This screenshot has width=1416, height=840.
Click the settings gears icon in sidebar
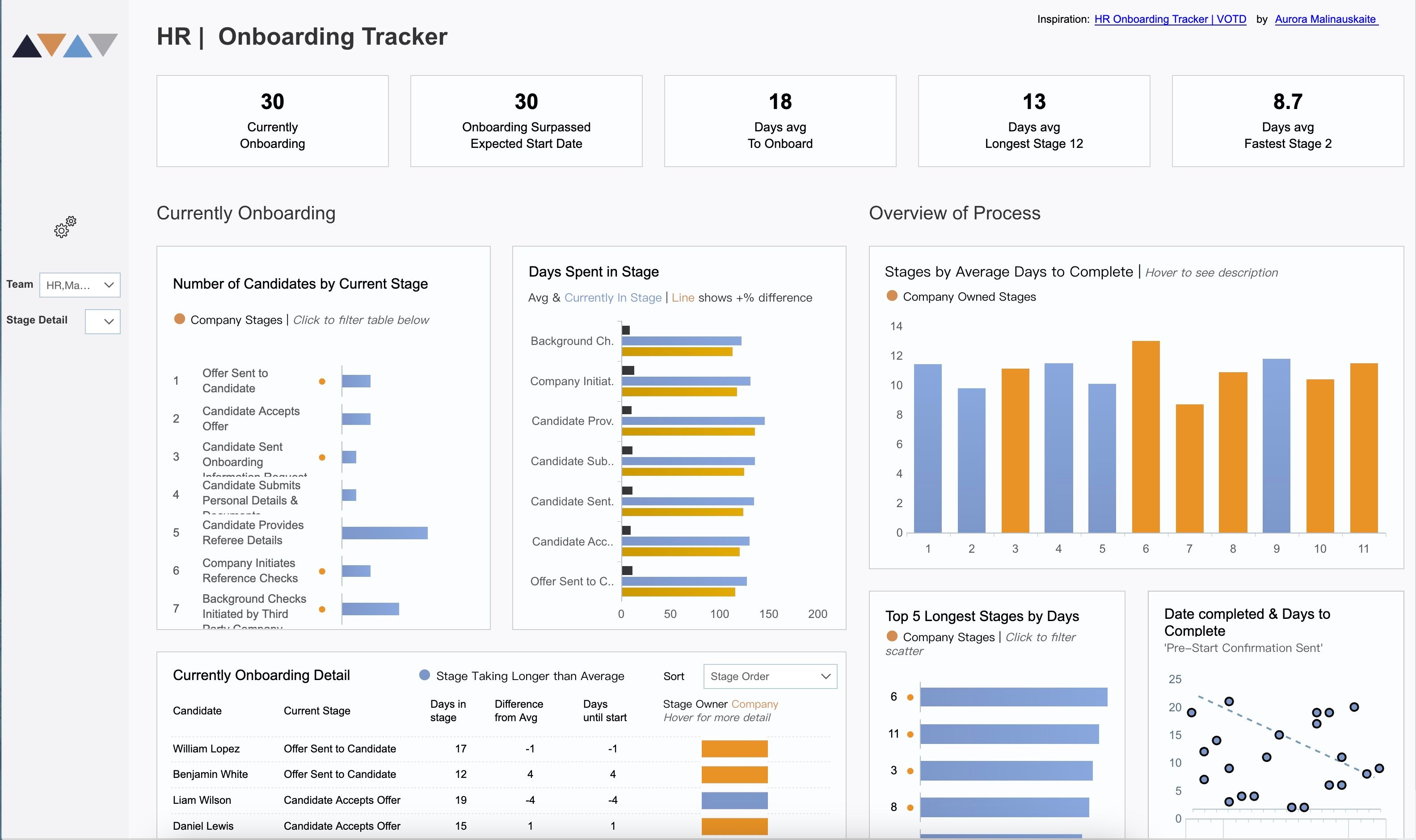point(65,227)
